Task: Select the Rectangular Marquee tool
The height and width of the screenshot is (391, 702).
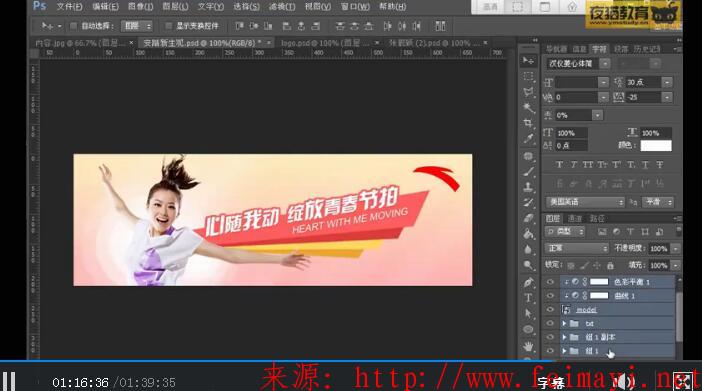Action: (528, 76)
